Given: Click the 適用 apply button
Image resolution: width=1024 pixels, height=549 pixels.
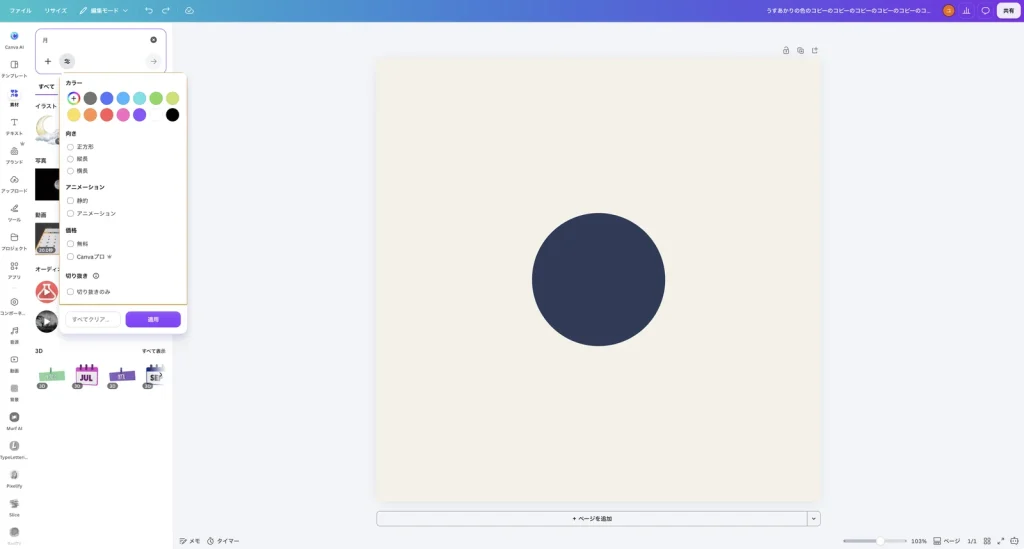Looking at the screenshot, I should pyautogui.click(x=153, y=319).
